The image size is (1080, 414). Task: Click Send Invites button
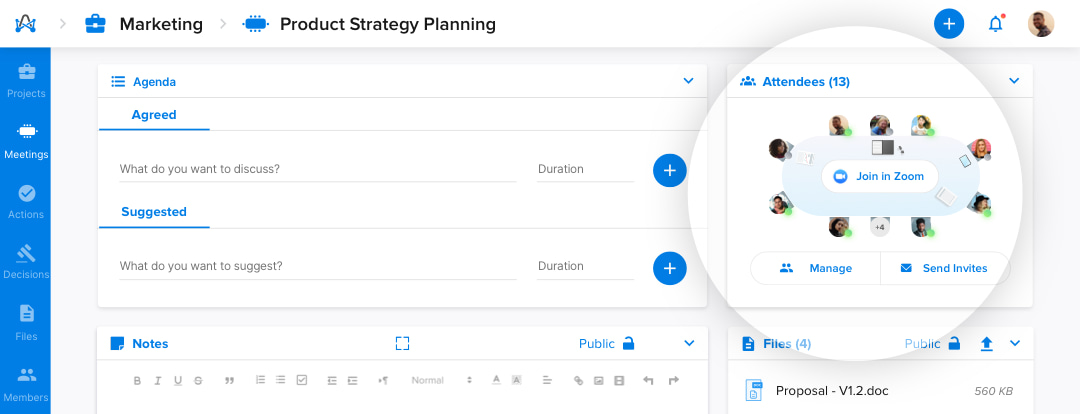944,268
